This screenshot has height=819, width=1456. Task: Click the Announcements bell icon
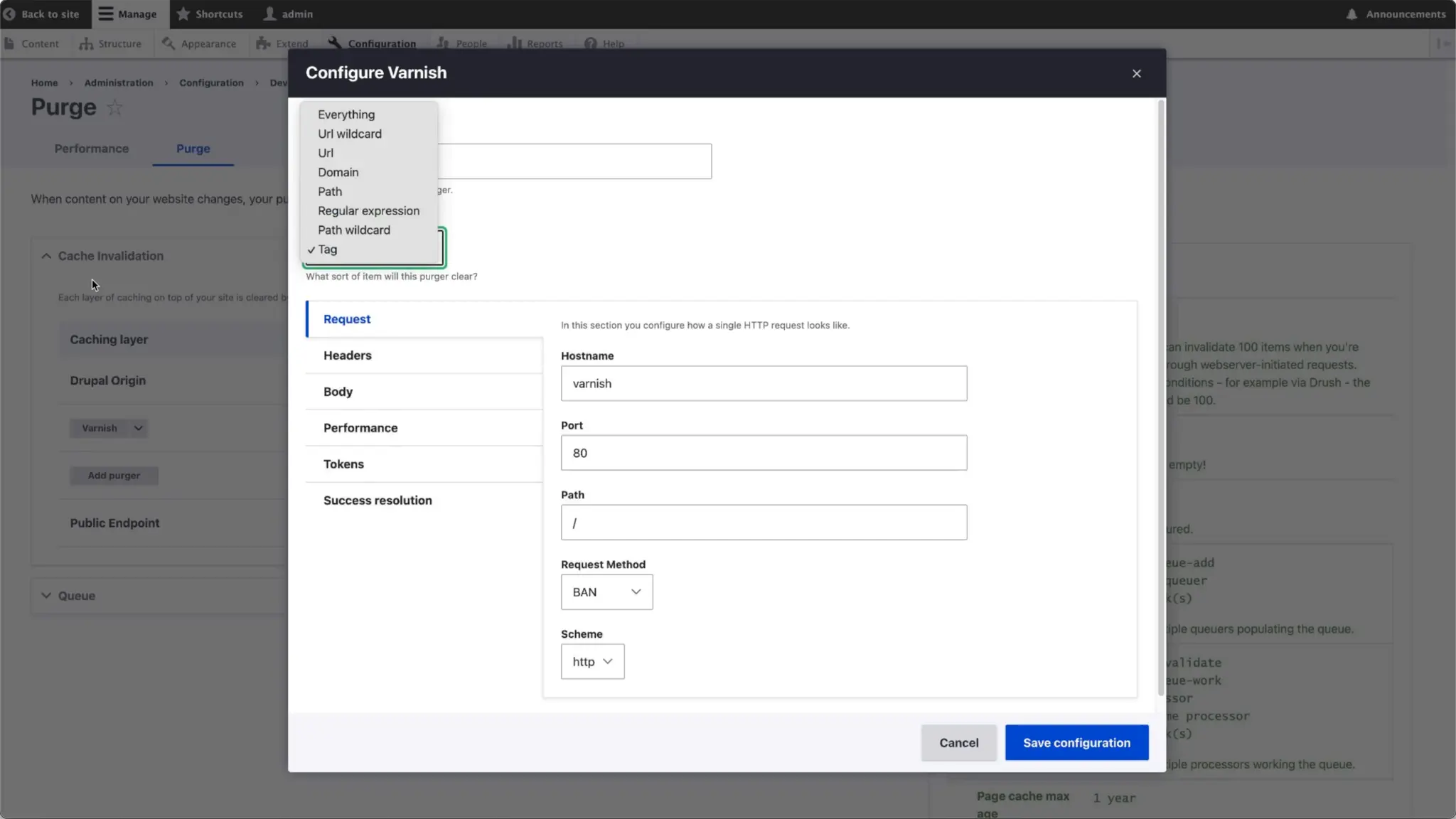(x=1351, y=14)
